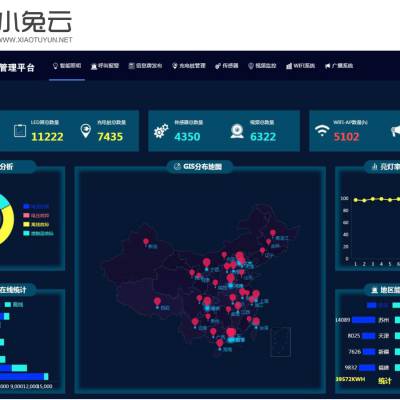Click the 6322 video count

(263, 137)
